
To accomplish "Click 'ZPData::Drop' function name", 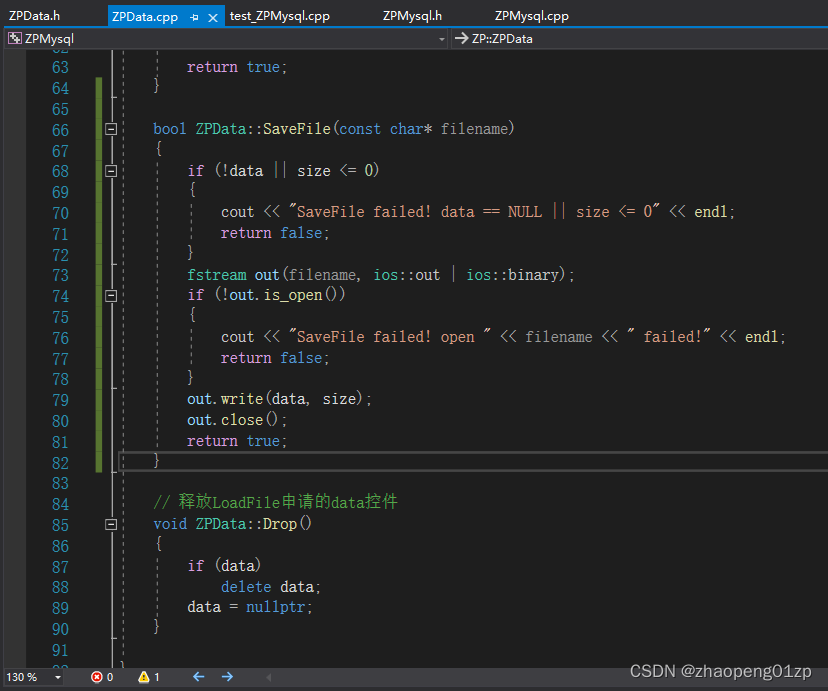I will pos(246,524).
